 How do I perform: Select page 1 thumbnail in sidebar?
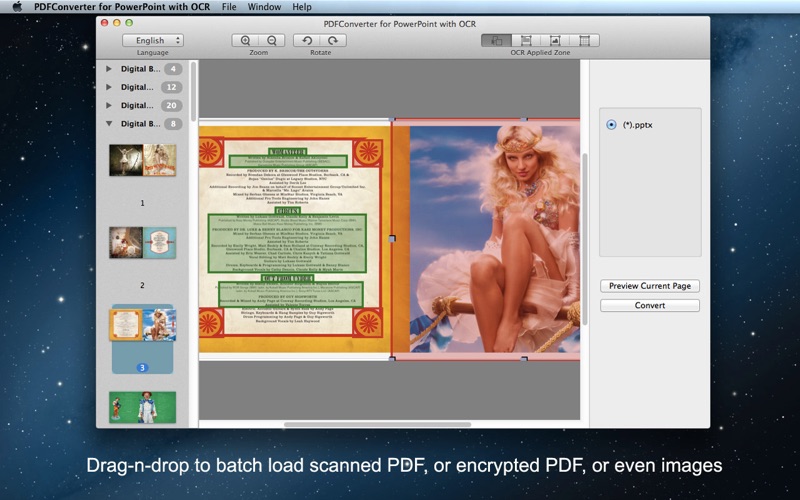pos(142,160)
